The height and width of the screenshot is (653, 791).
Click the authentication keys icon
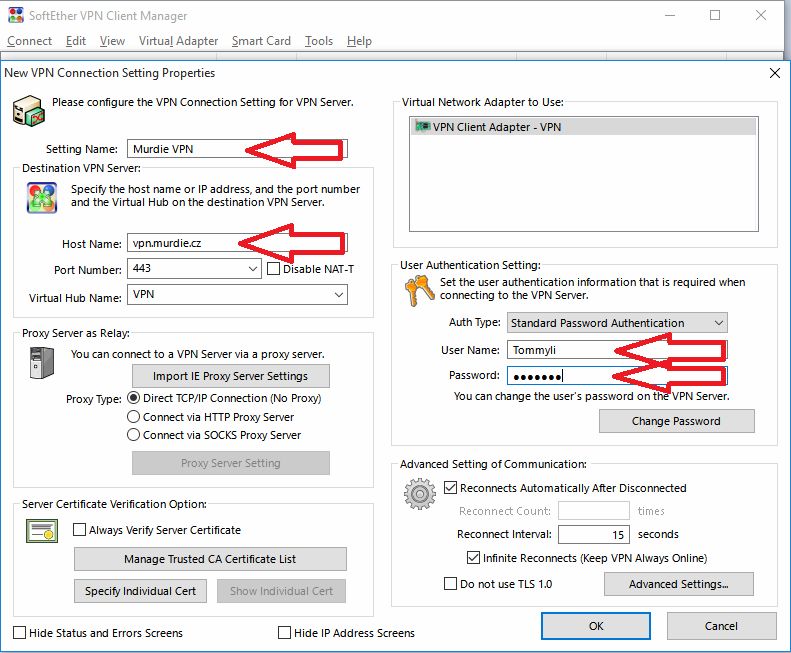click(x=419, y=291)
